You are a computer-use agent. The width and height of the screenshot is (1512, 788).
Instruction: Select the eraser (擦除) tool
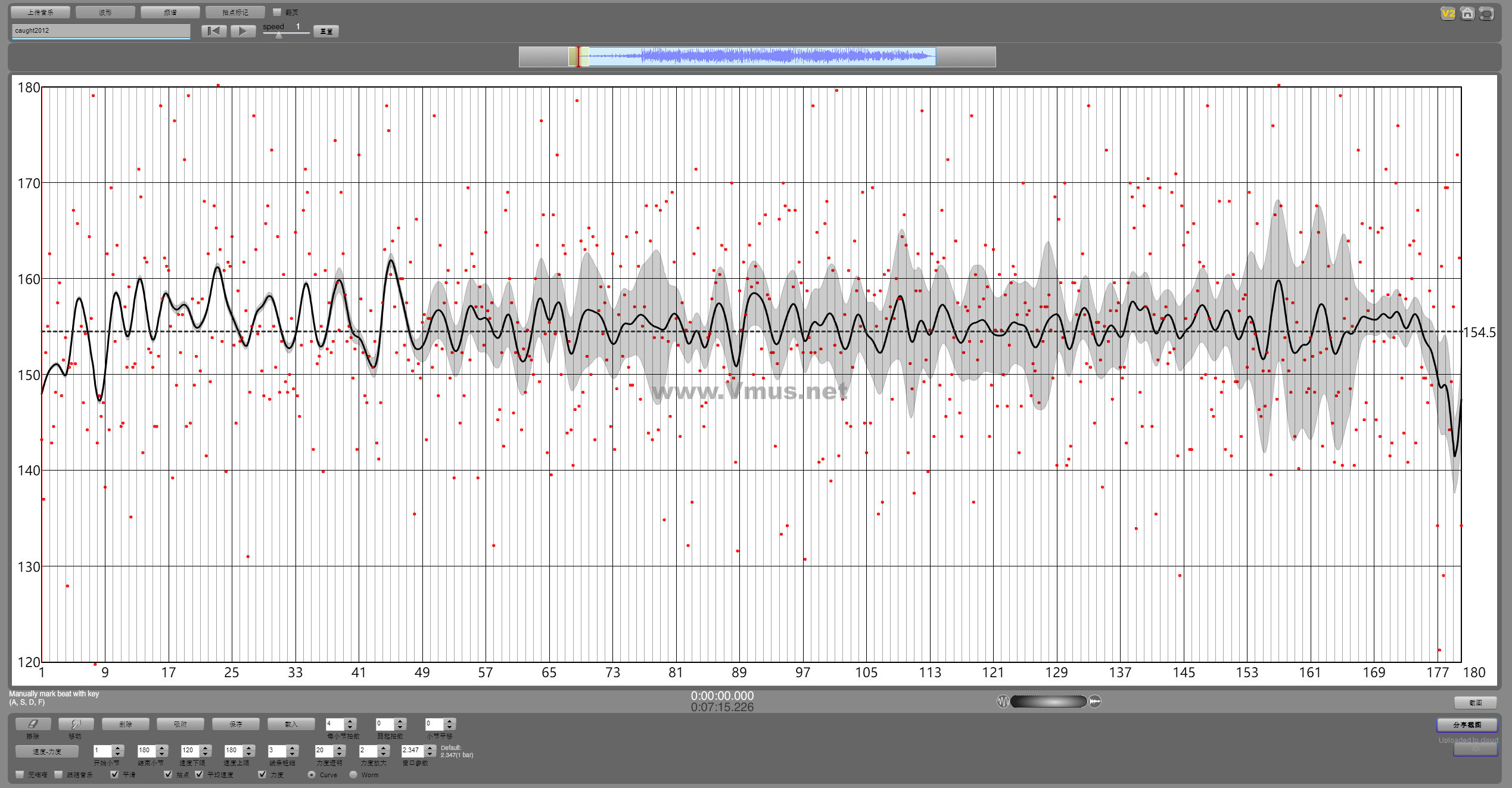coord(33,724)
